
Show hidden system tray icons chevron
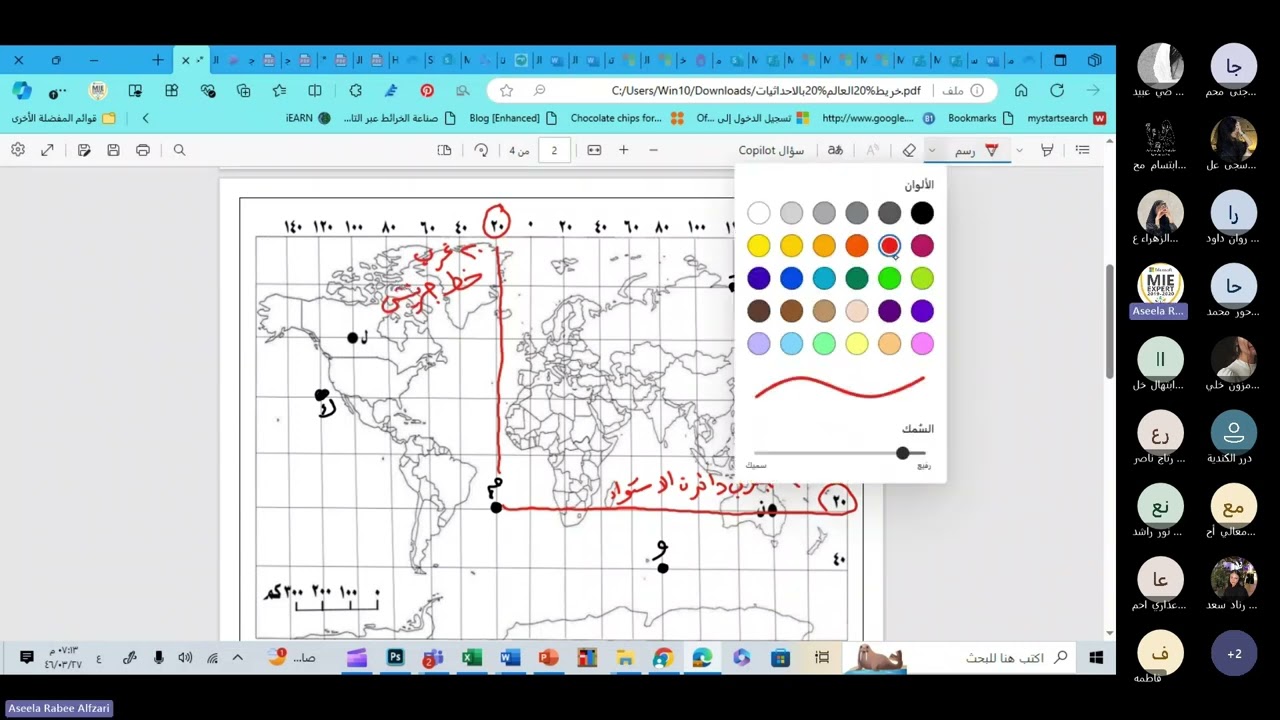237,657
